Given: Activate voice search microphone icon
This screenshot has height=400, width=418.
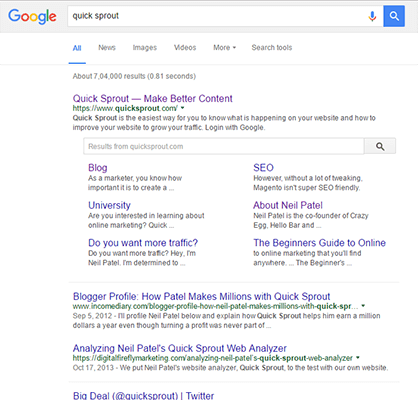Looking at the screenshot, I should pos(372,16).
